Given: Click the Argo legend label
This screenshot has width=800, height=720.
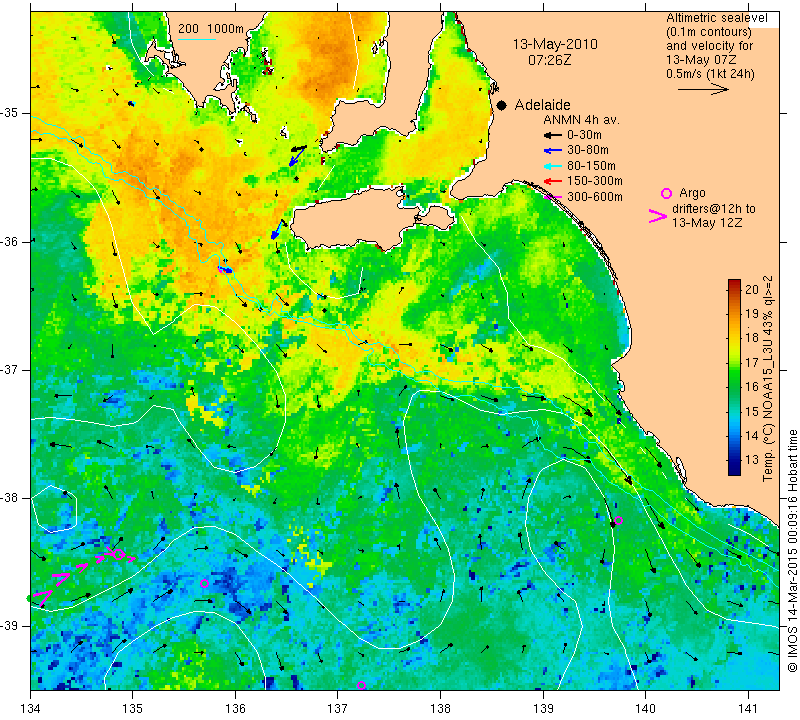Looking at the screenshot, I should 692,193.
